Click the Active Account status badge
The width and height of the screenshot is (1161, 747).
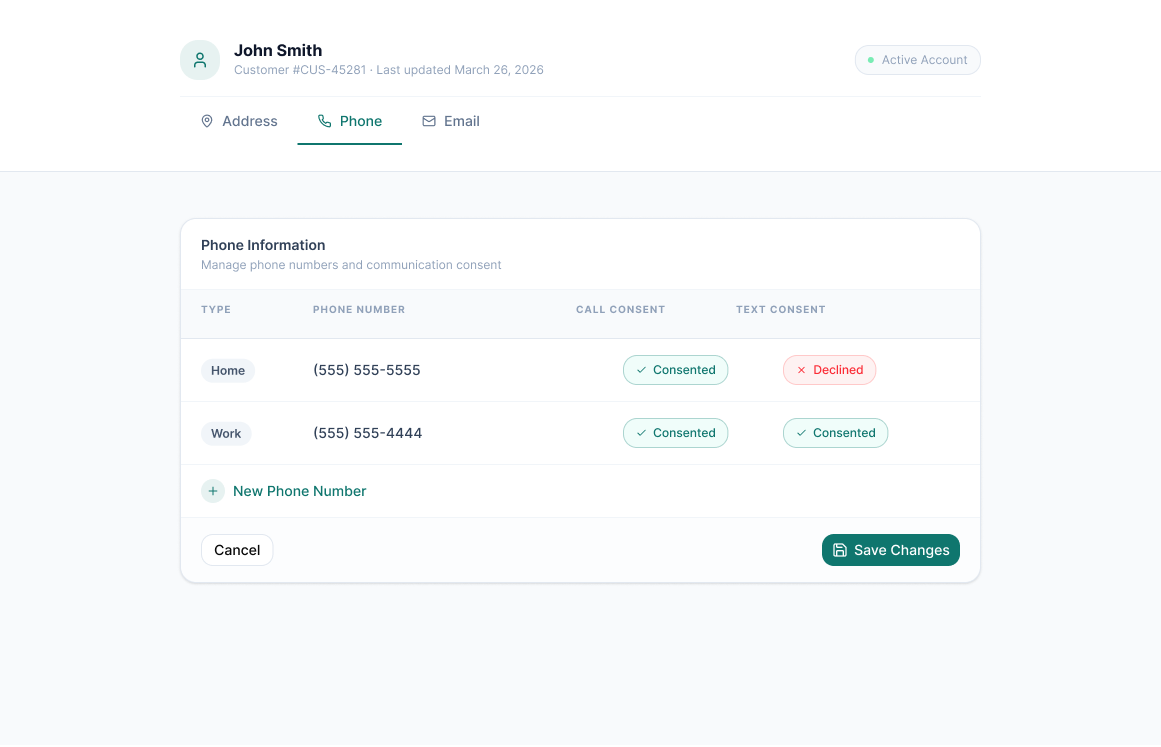pos(917,60)
